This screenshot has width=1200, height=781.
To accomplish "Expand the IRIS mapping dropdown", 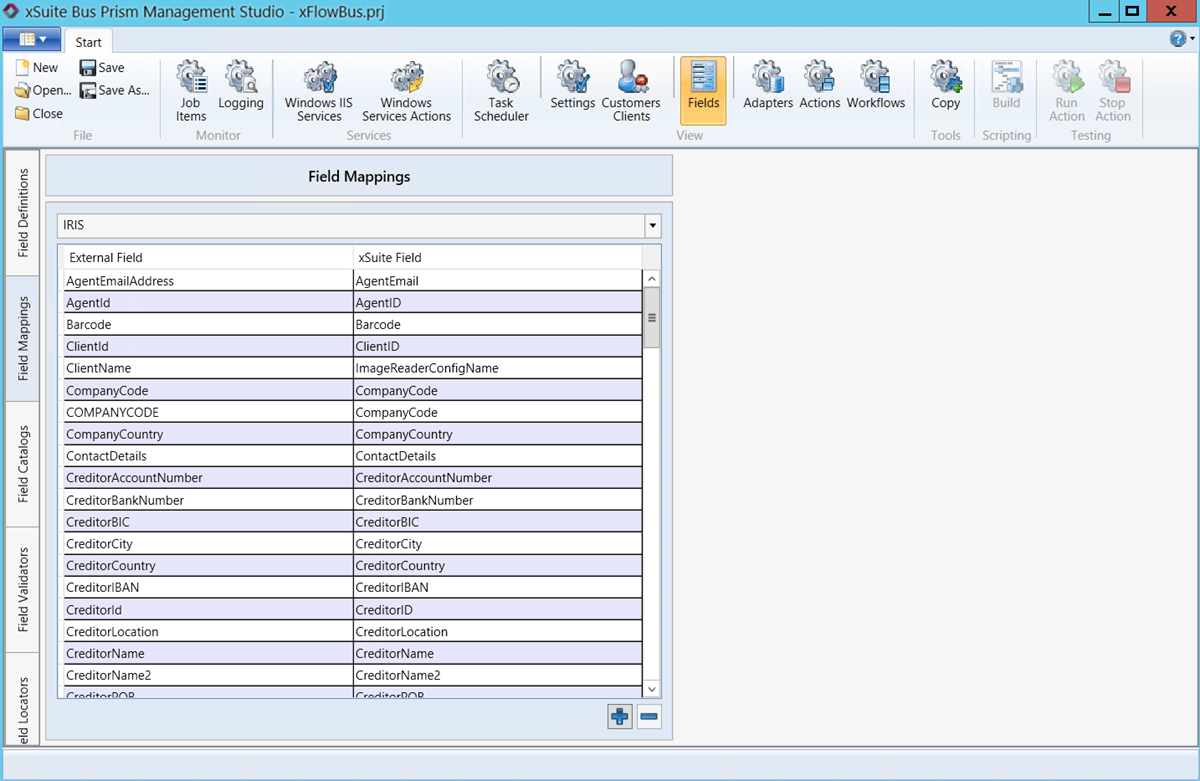I will (652, 226).
